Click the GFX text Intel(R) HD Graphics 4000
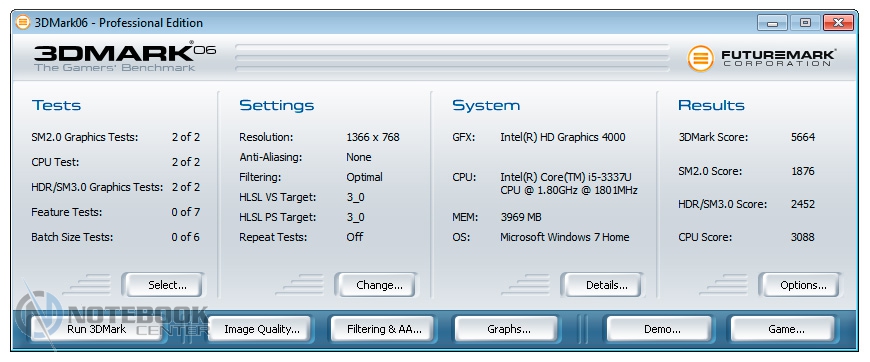The image size is (870, 362). pyautogui.click(x=563, y=137)
